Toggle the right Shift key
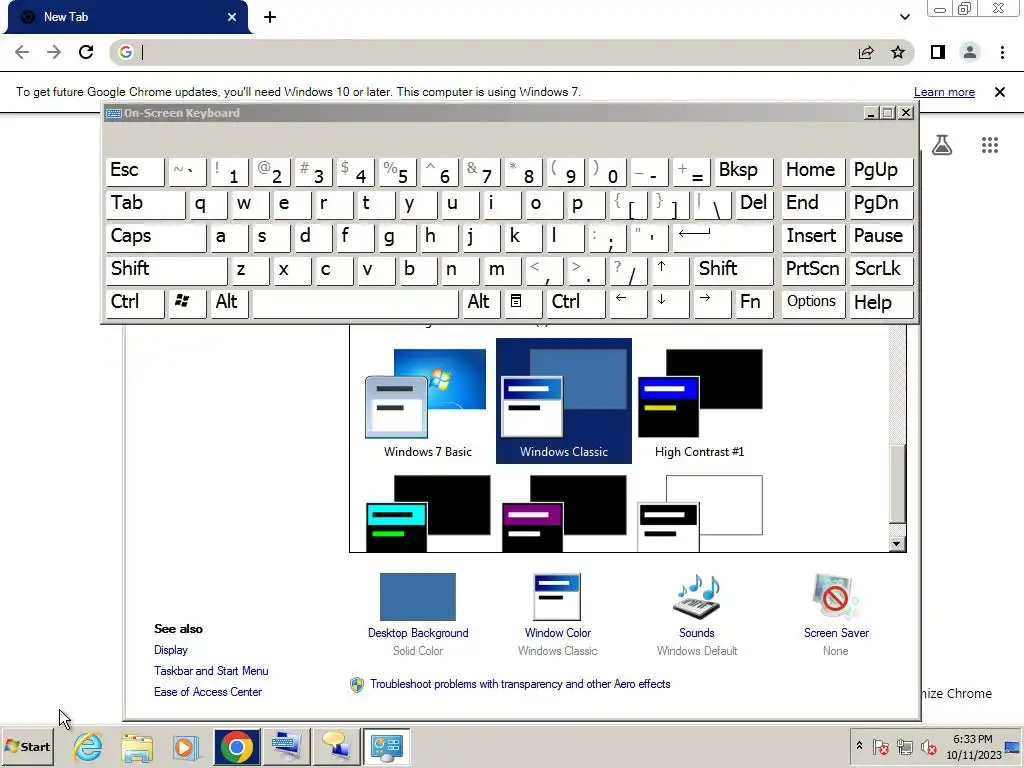Image resolution: width=1024 pixels, height=768 pixels. (734, 270)
